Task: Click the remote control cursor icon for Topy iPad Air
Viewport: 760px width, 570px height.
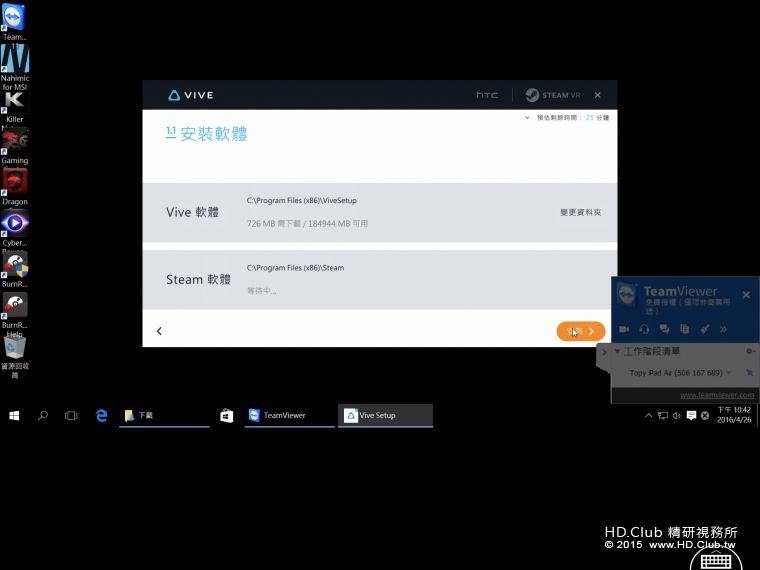Action: click(749, 373)
